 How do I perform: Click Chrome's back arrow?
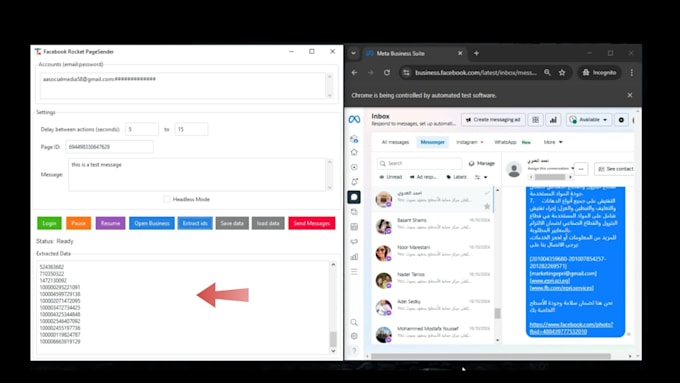[354, 72]
